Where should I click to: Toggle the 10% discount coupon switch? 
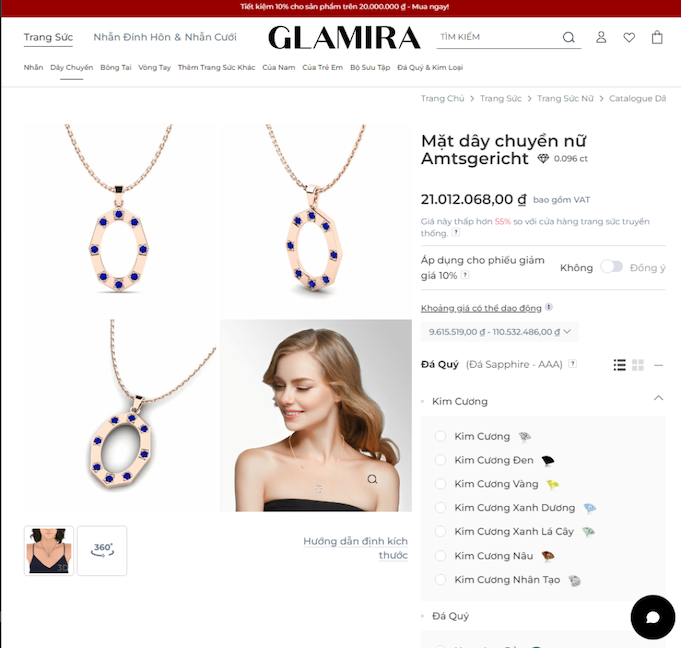(612, 267)
